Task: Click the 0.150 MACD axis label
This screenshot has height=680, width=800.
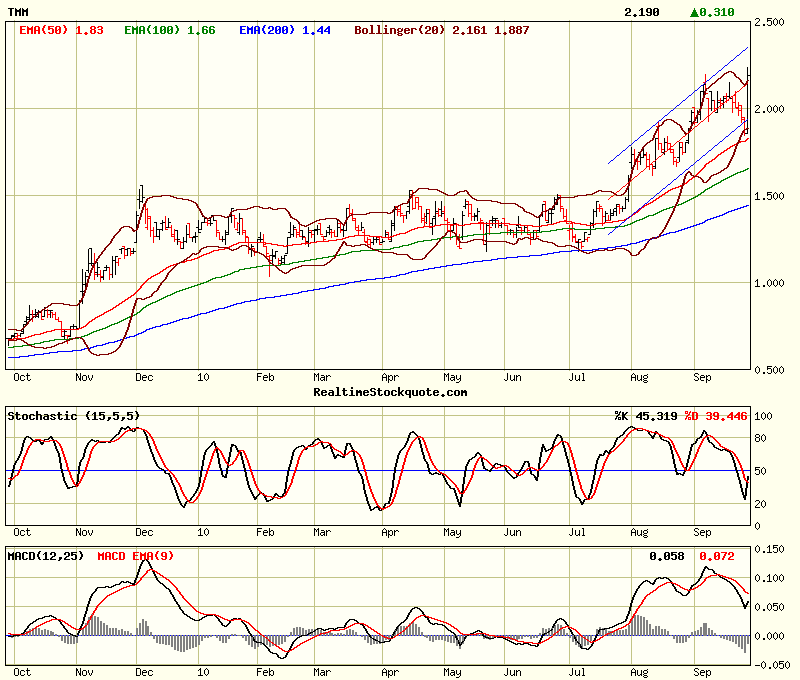Action: pos(769,549)
